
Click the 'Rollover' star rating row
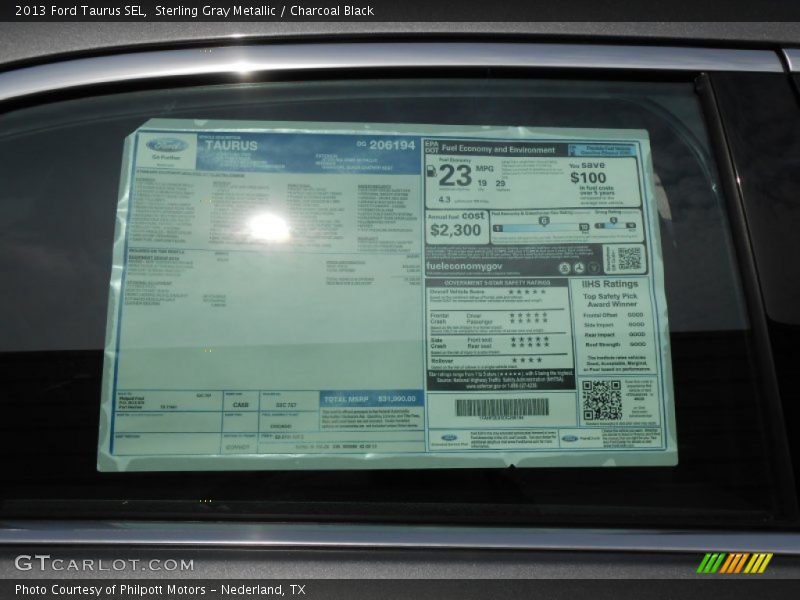point(486,361)
